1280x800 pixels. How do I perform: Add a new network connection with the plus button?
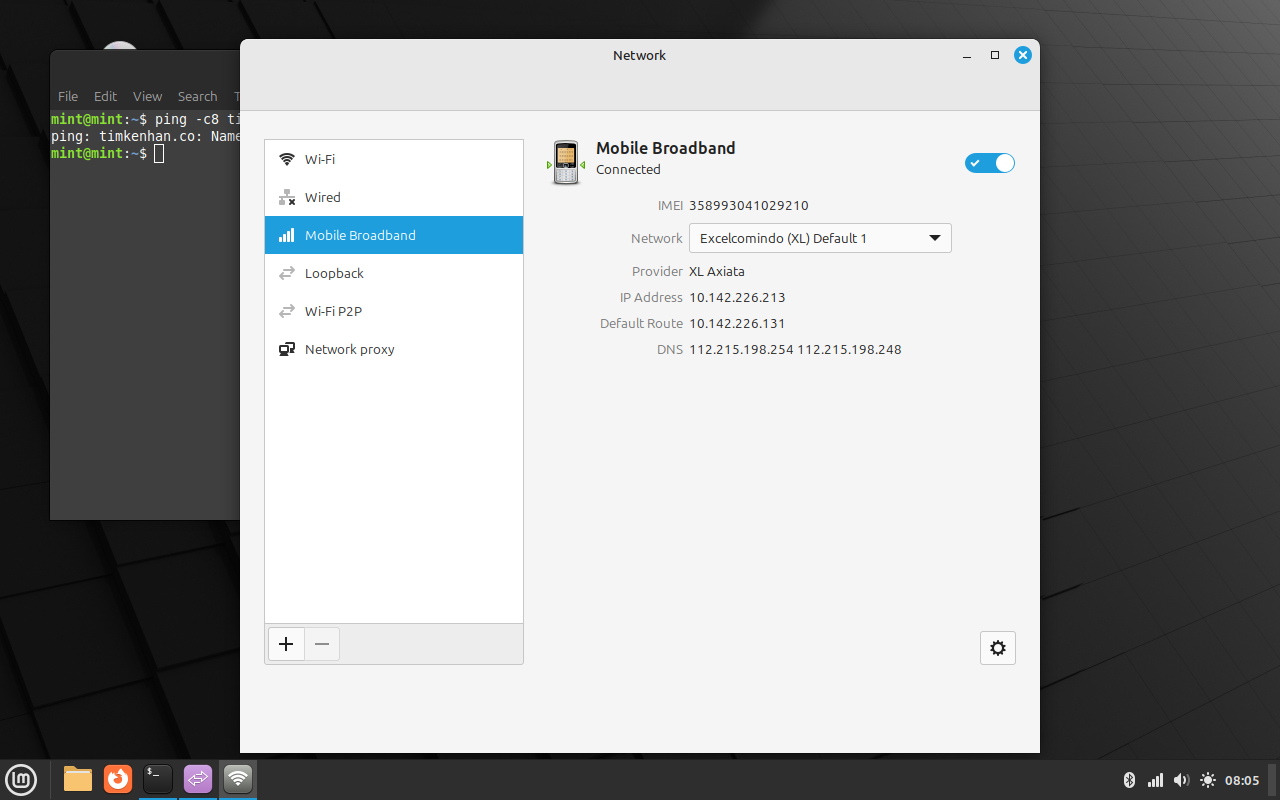click(x=286, y=644)
